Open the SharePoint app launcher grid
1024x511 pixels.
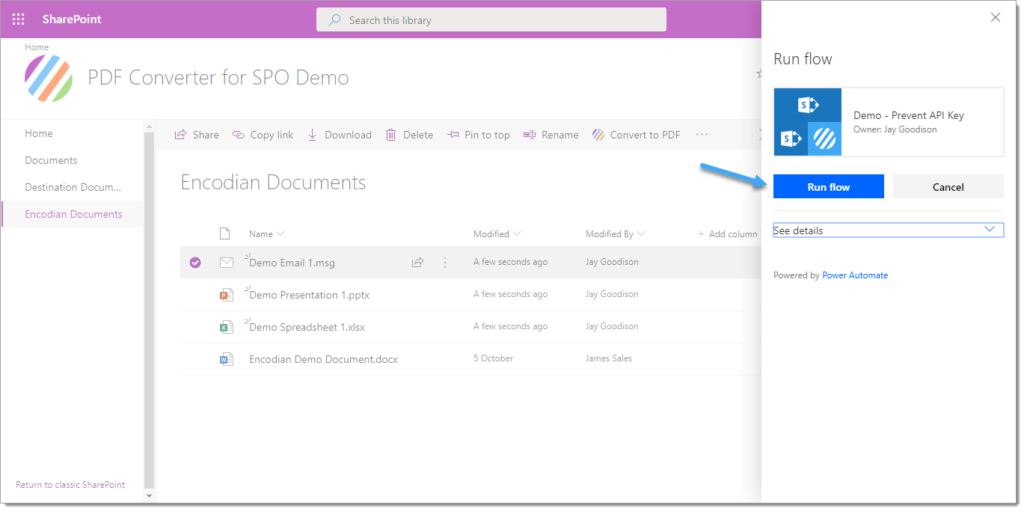coord(18,19)
